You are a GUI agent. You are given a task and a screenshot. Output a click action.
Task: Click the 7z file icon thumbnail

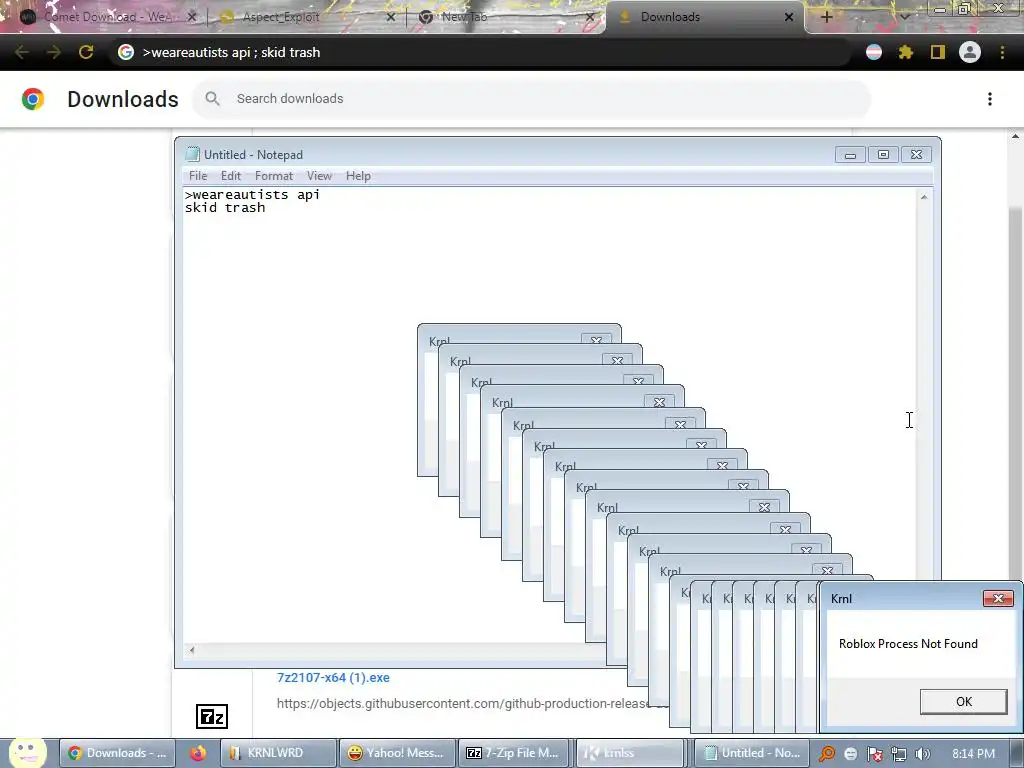pos(212,716)
